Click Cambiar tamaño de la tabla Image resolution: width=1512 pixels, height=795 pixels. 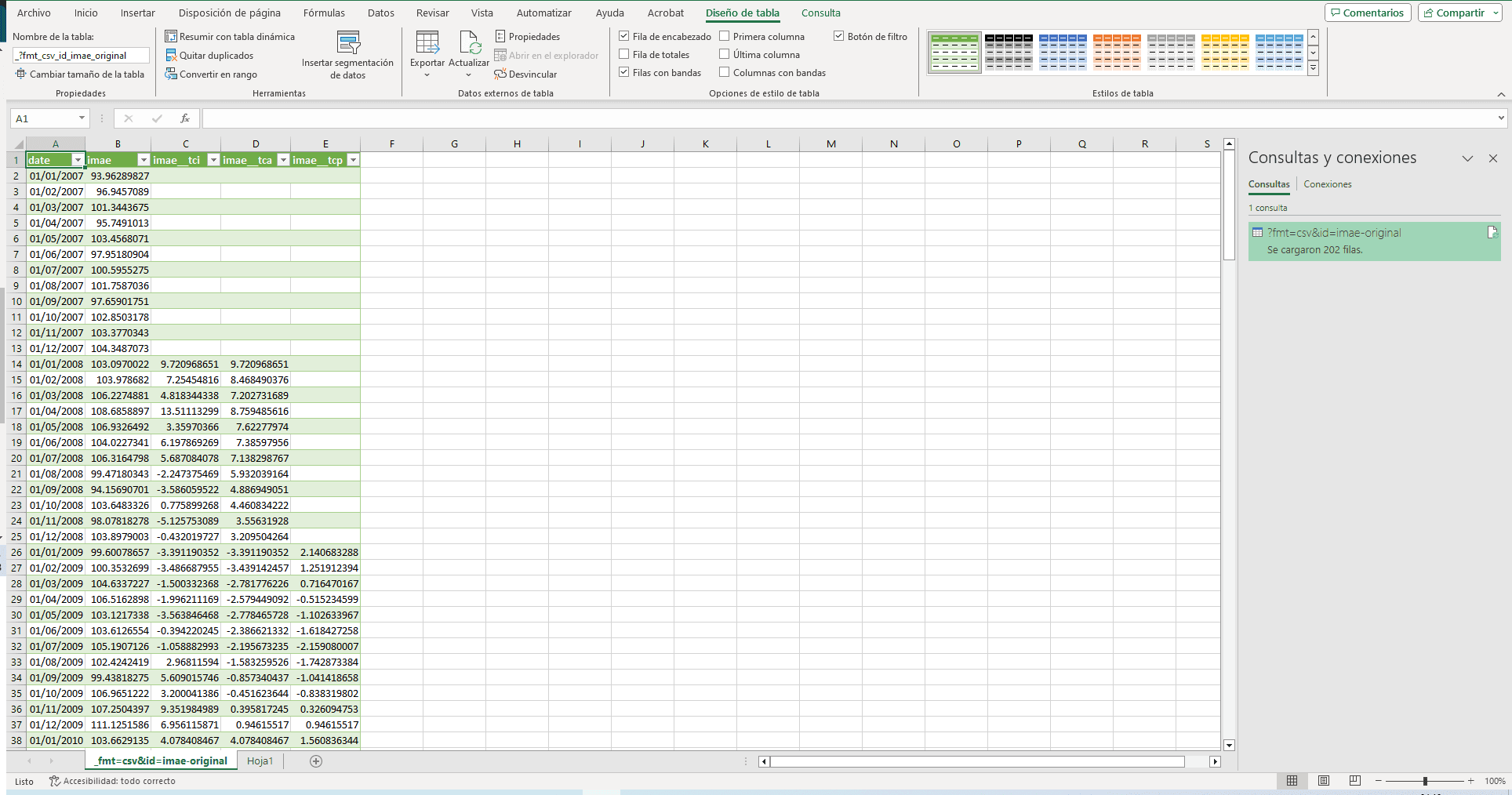80,74
